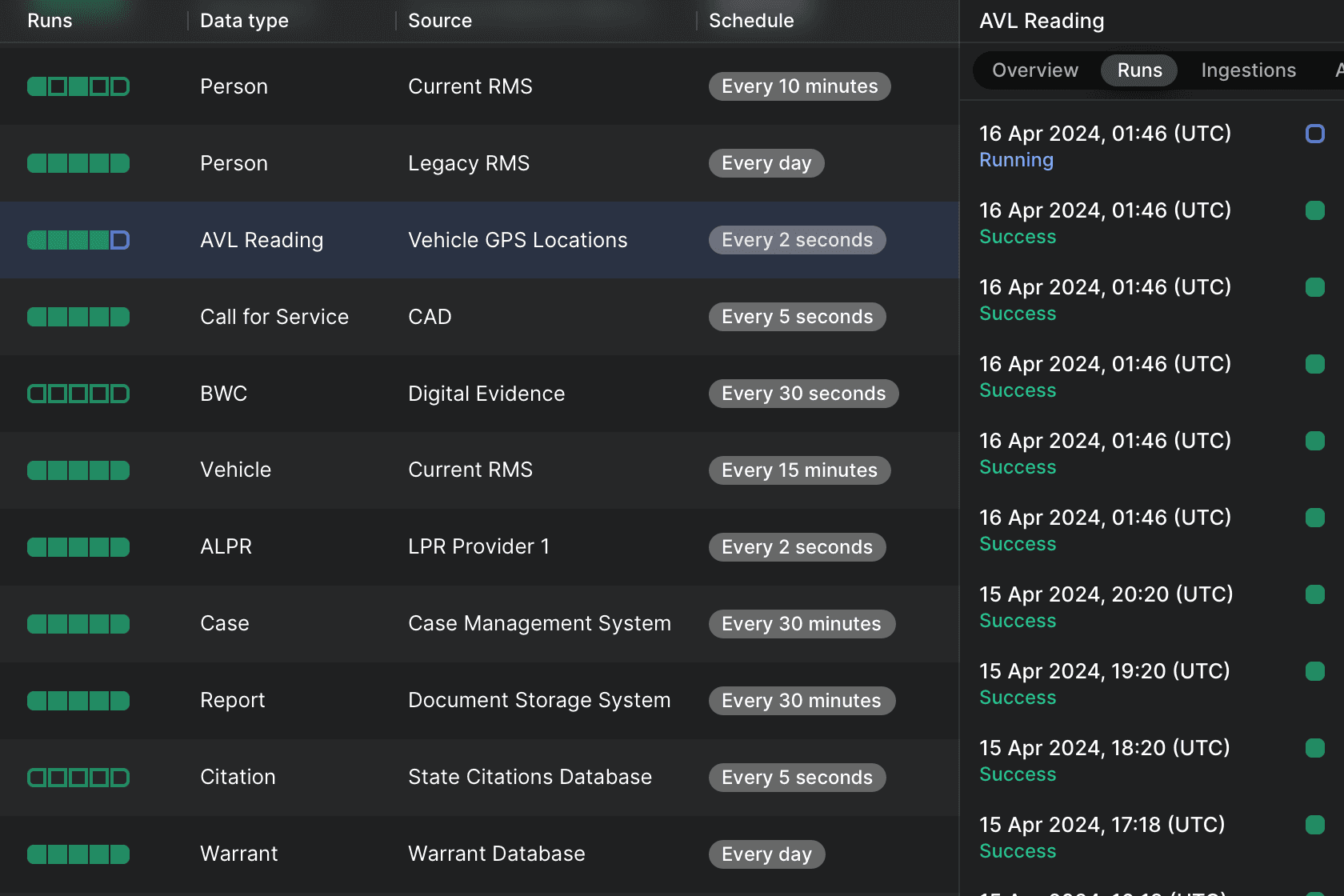Click run status blocks for Person Current RMS

coord(78,86)
